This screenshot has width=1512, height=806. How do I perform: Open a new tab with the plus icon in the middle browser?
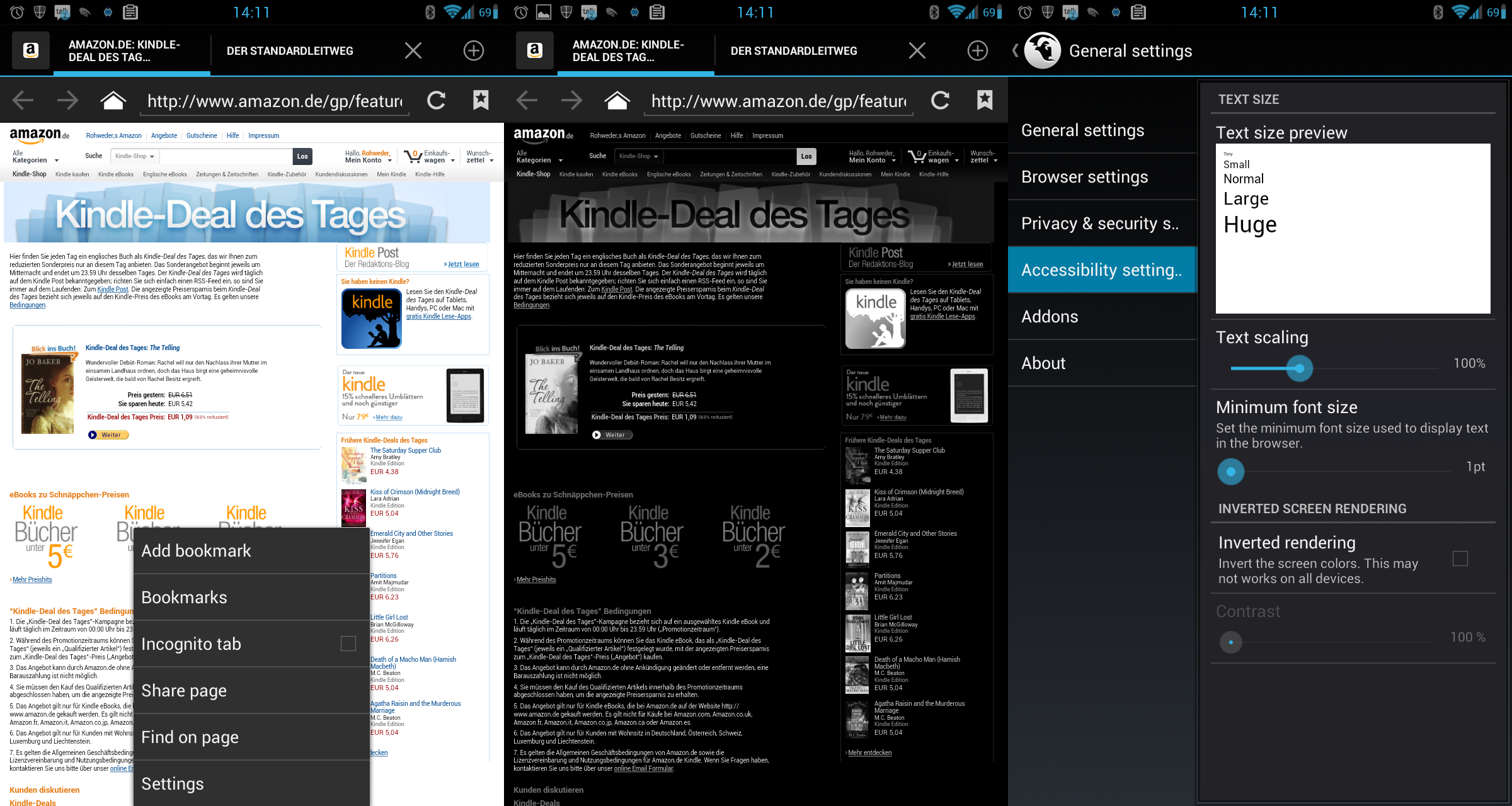point(978,50)
